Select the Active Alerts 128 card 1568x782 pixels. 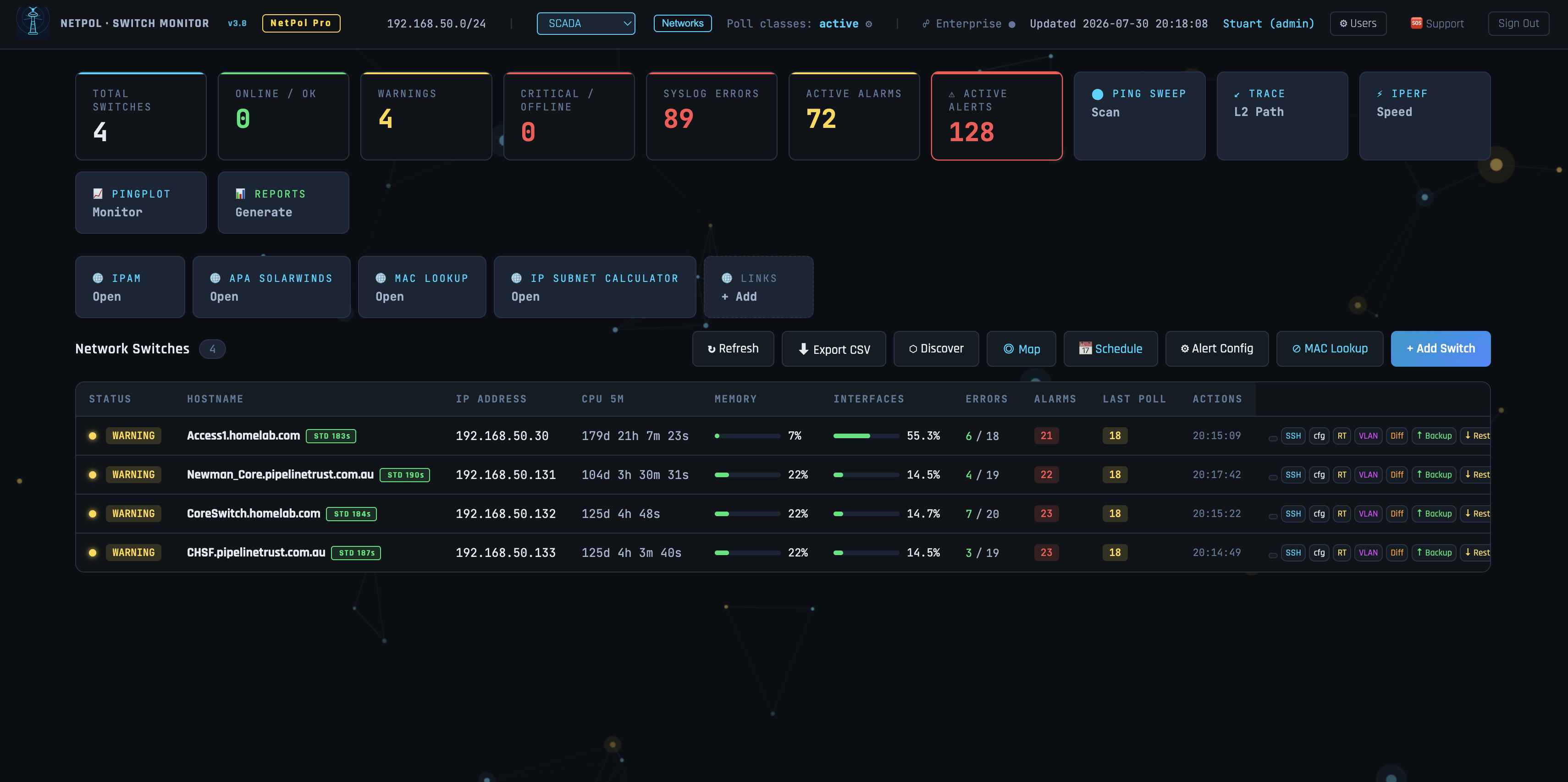tap(996, 116)
